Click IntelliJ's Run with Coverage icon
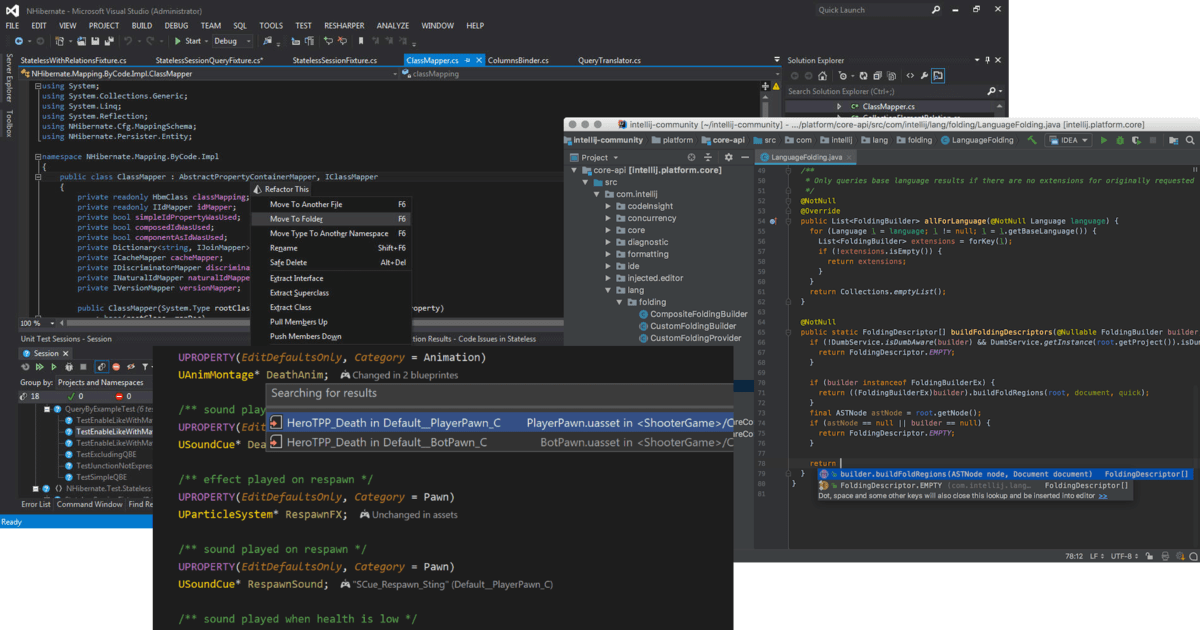This screenshot has width=1200, height=630. click(x=1136, y=141)
